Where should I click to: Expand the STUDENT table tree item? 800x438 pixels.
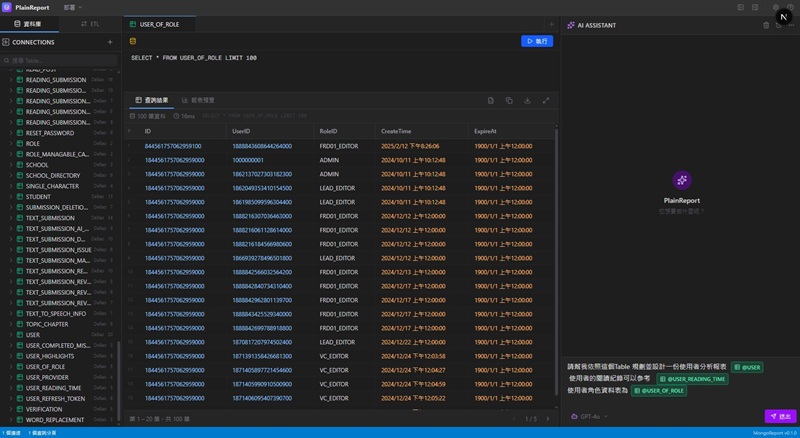pos(12,197)
